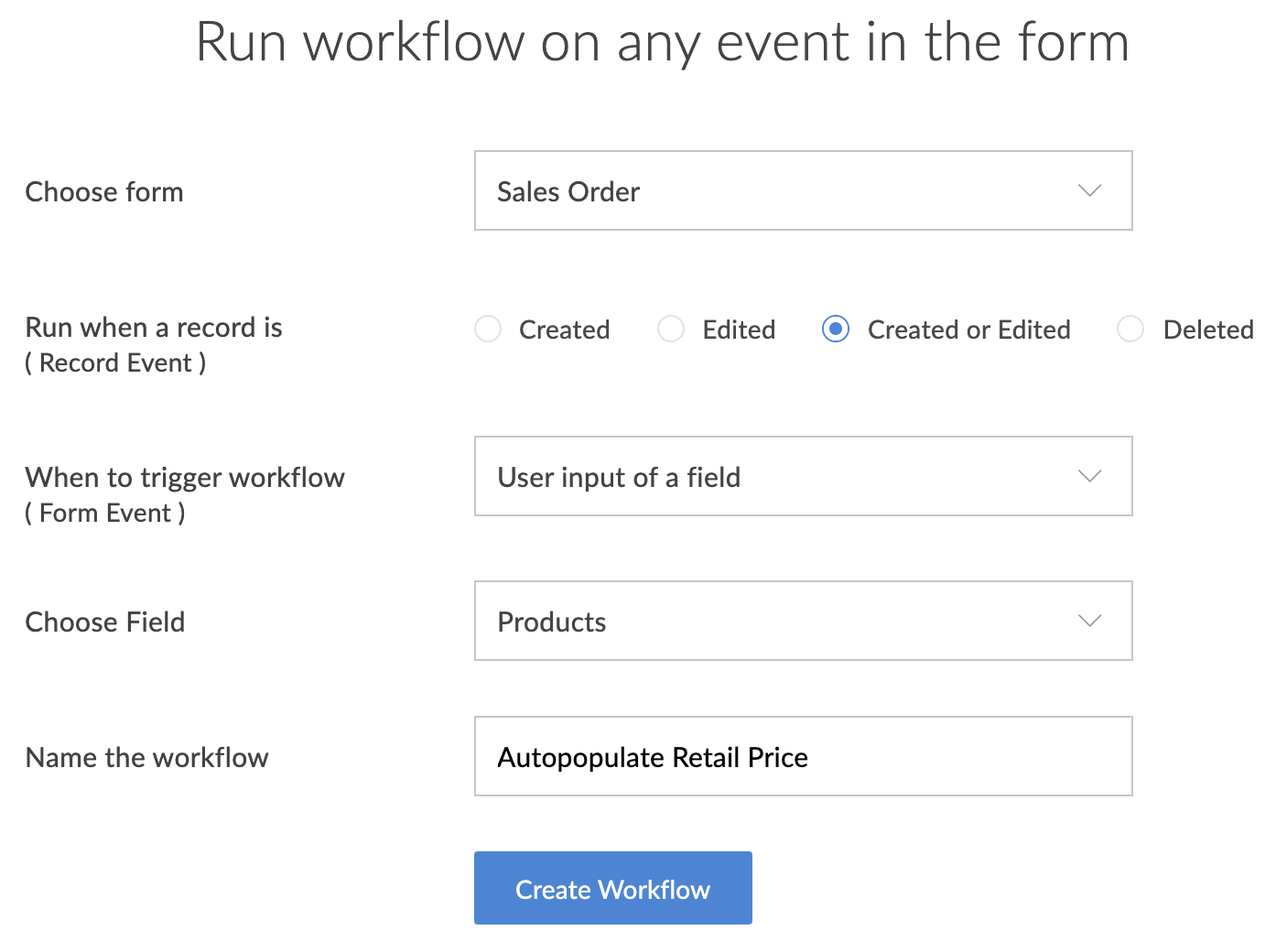Open the Sales Order form dropdown
The width and height of the screenshot is (1276, 952).
802,190
